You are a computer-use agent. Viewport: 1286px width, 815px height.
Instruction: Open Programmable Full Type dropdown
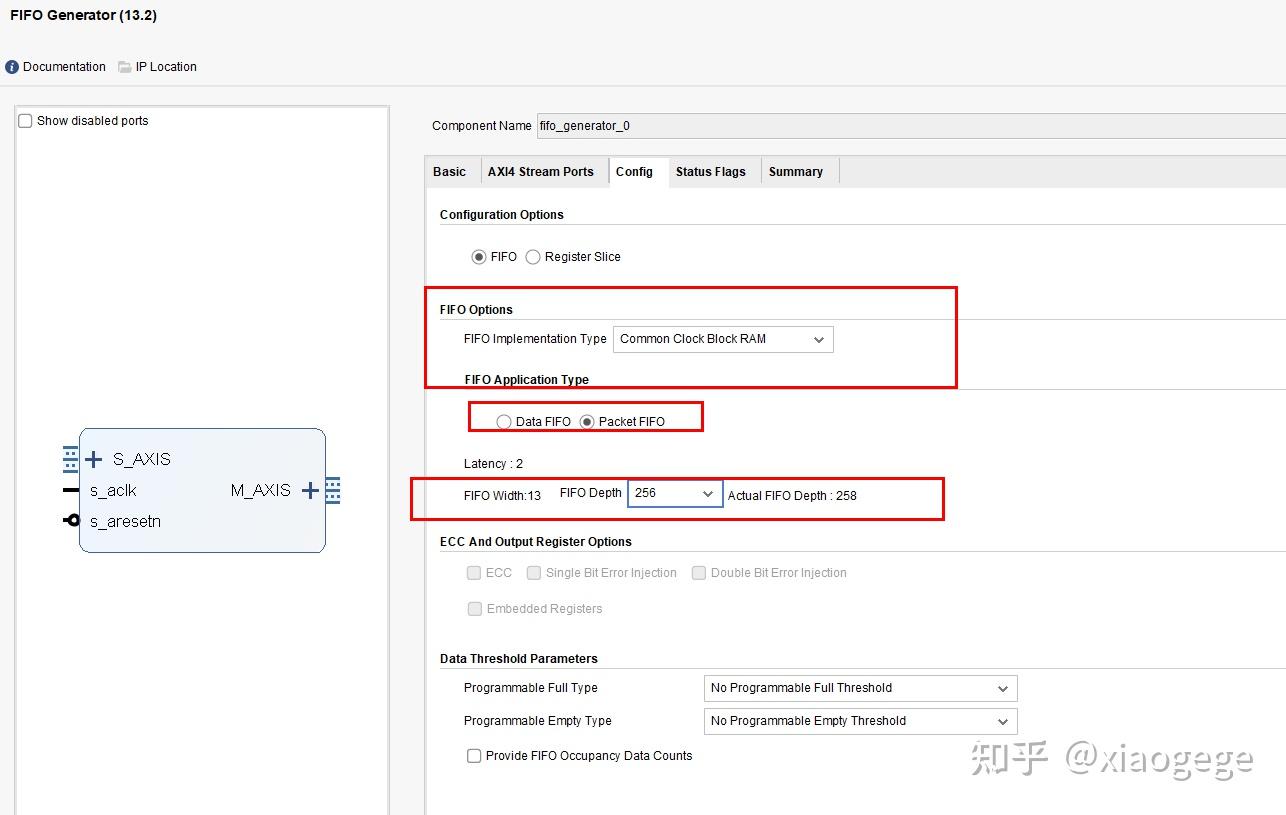point(861,688)
